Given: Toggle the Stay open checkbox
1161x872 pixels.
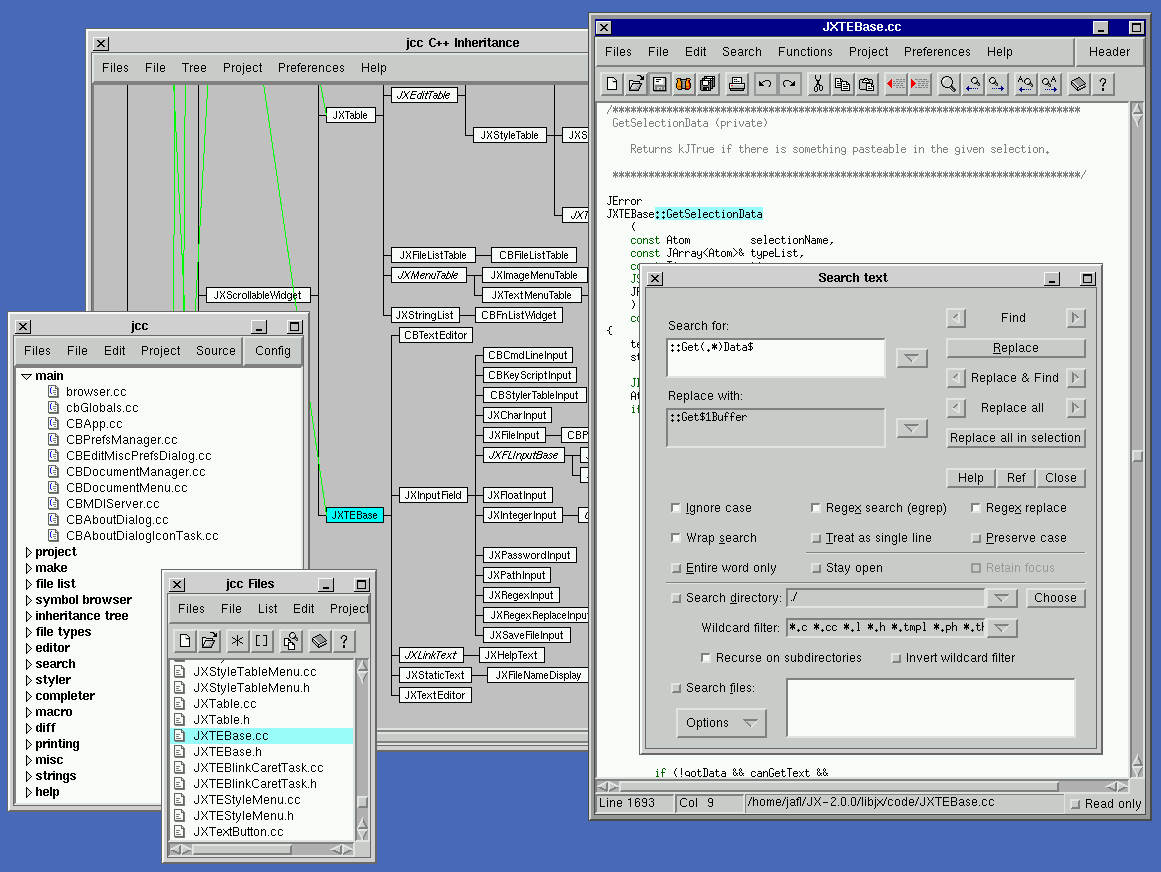Looking at the screenshot, I should point(815,568).
